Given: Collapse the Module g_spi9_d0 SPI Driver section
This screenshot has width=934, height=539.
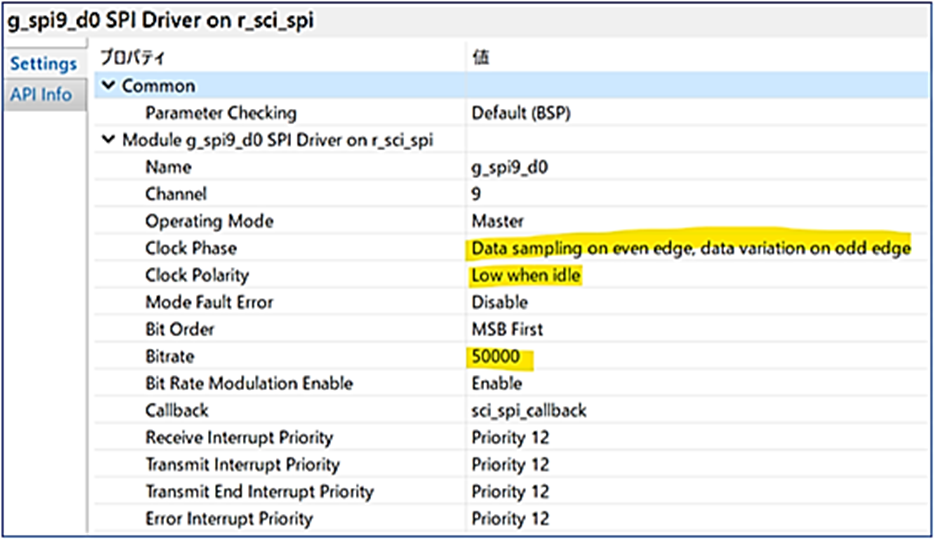Looking at the screenshot, I should pyautogui.click(x=108, y=140).
